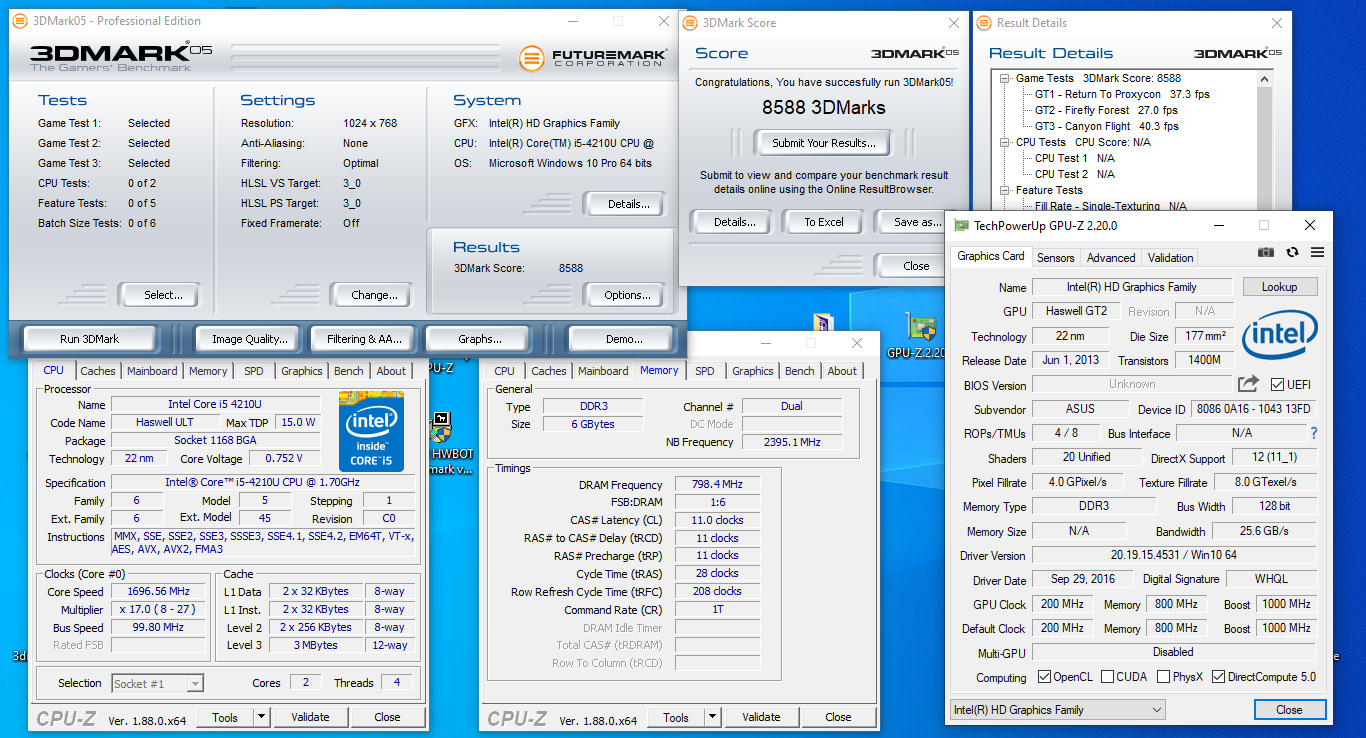Switch to the GPU-Z Advanced tab

pos(1111,257)
